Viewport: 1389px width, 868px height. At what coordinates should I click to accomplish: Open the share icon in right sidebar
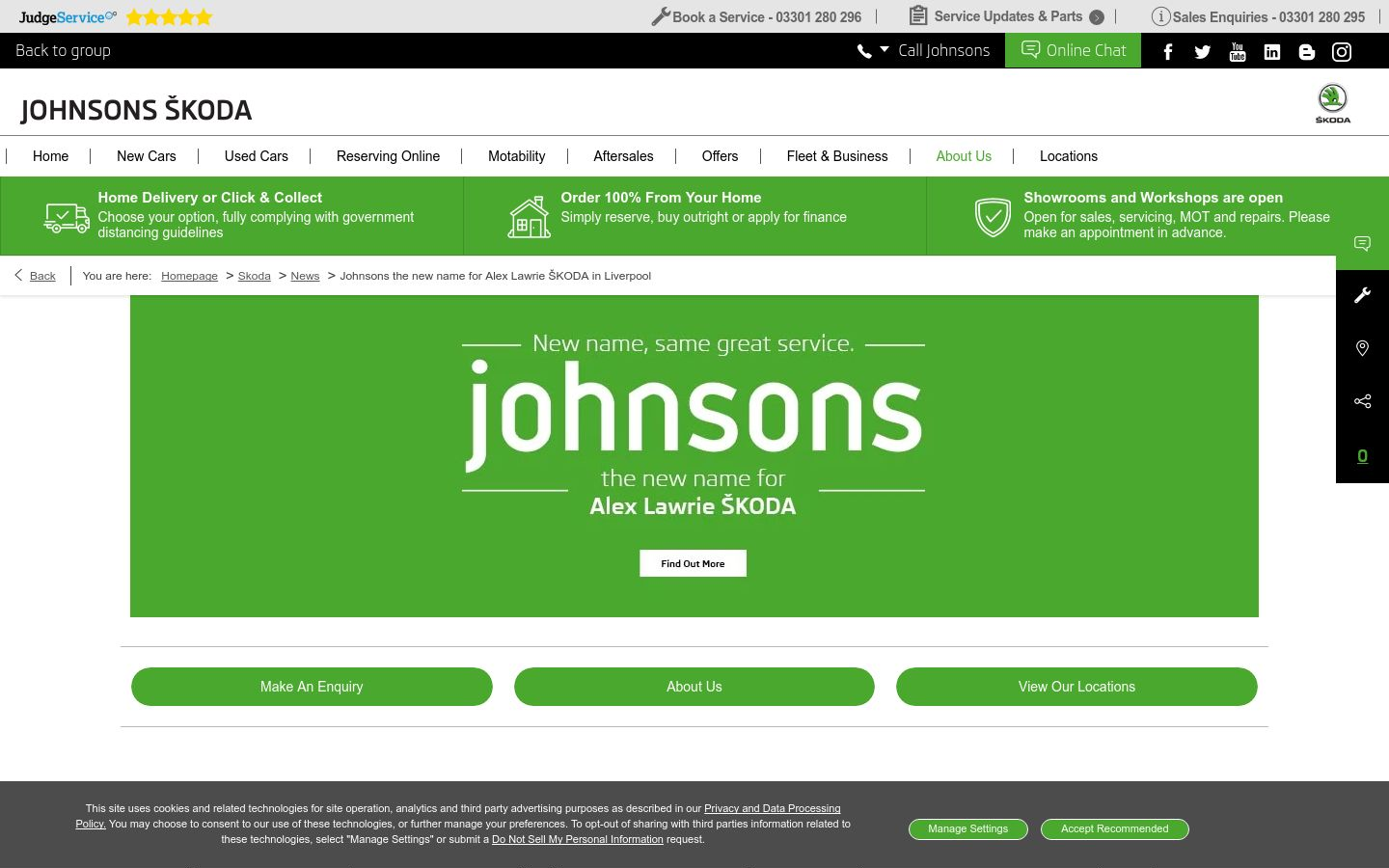pyautogui.click(x=1362, y=401)
